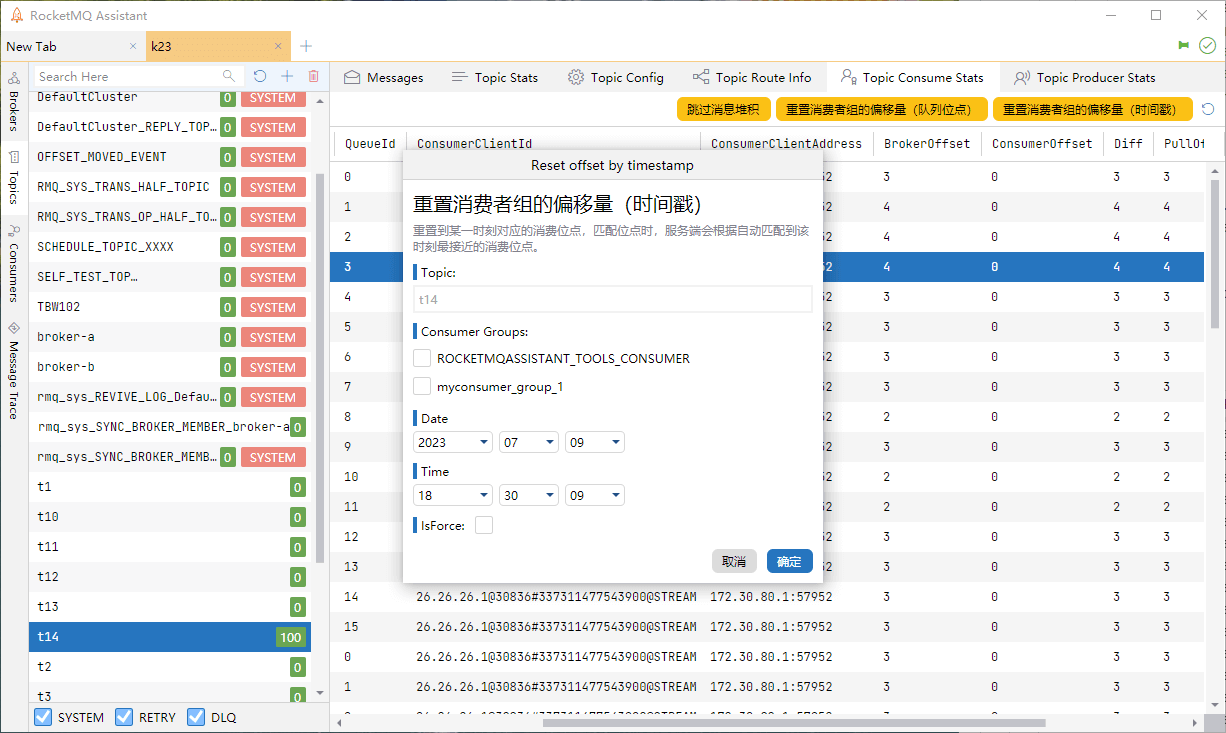The height and width of the screenshot is (733, 1226).
Task: Check myconsumer_group_1 checkbox
Action: (x=422, y=386)
